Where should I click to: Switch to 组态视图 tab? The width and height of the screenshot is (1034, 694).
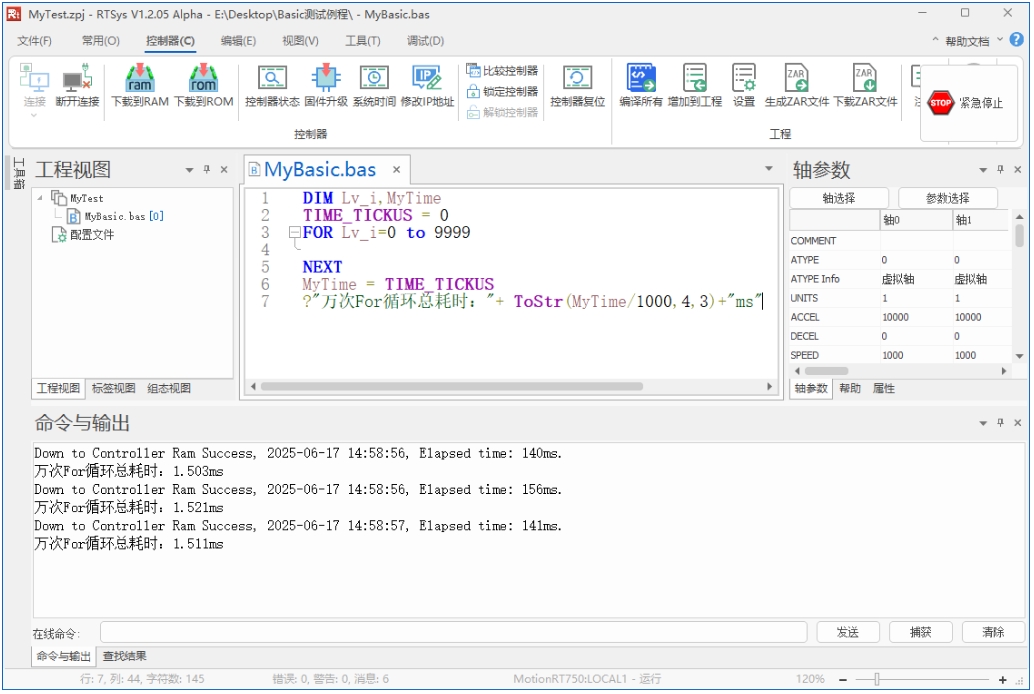point(169,389)
